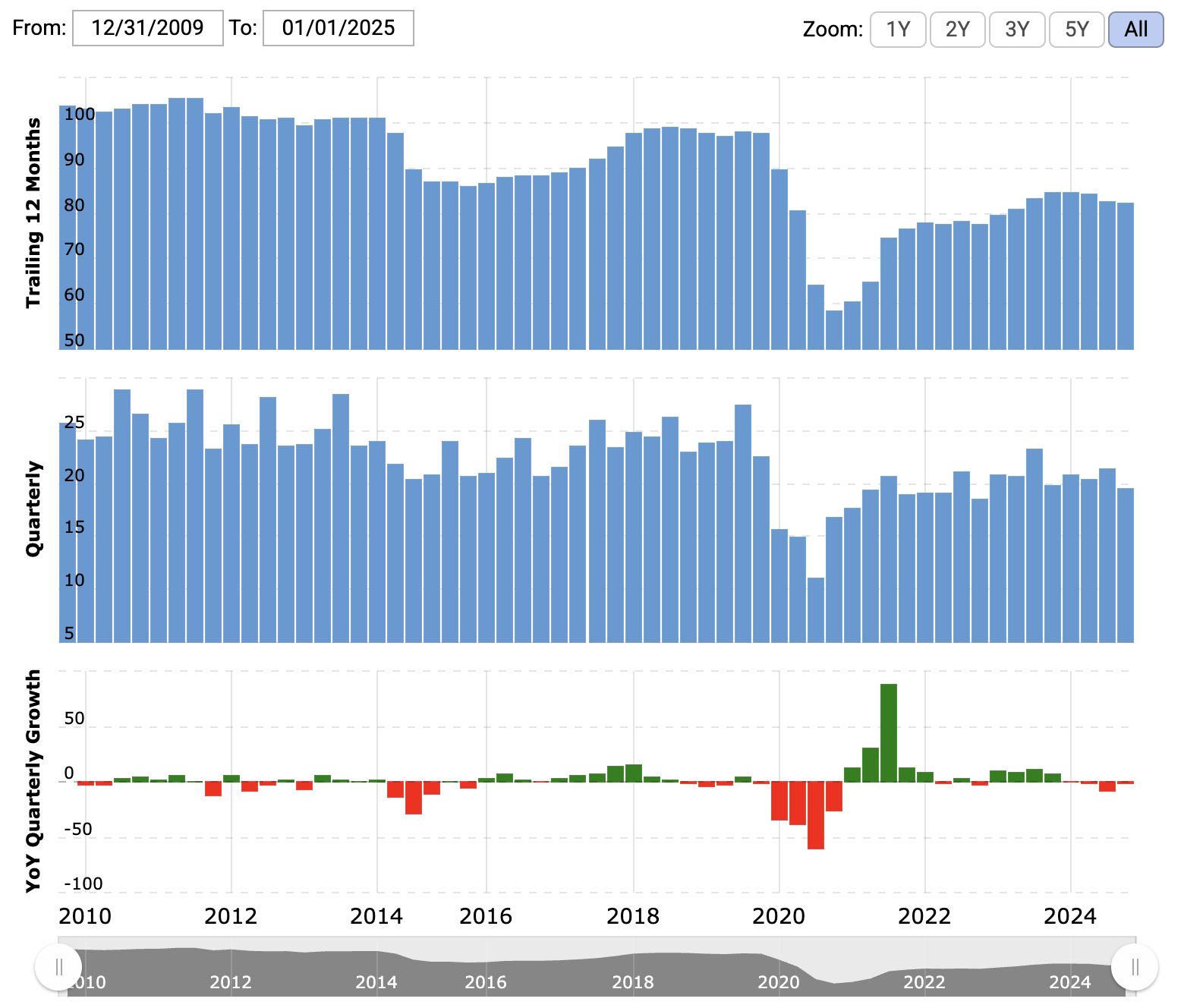Select the All zoom button

coord(1135,30)
